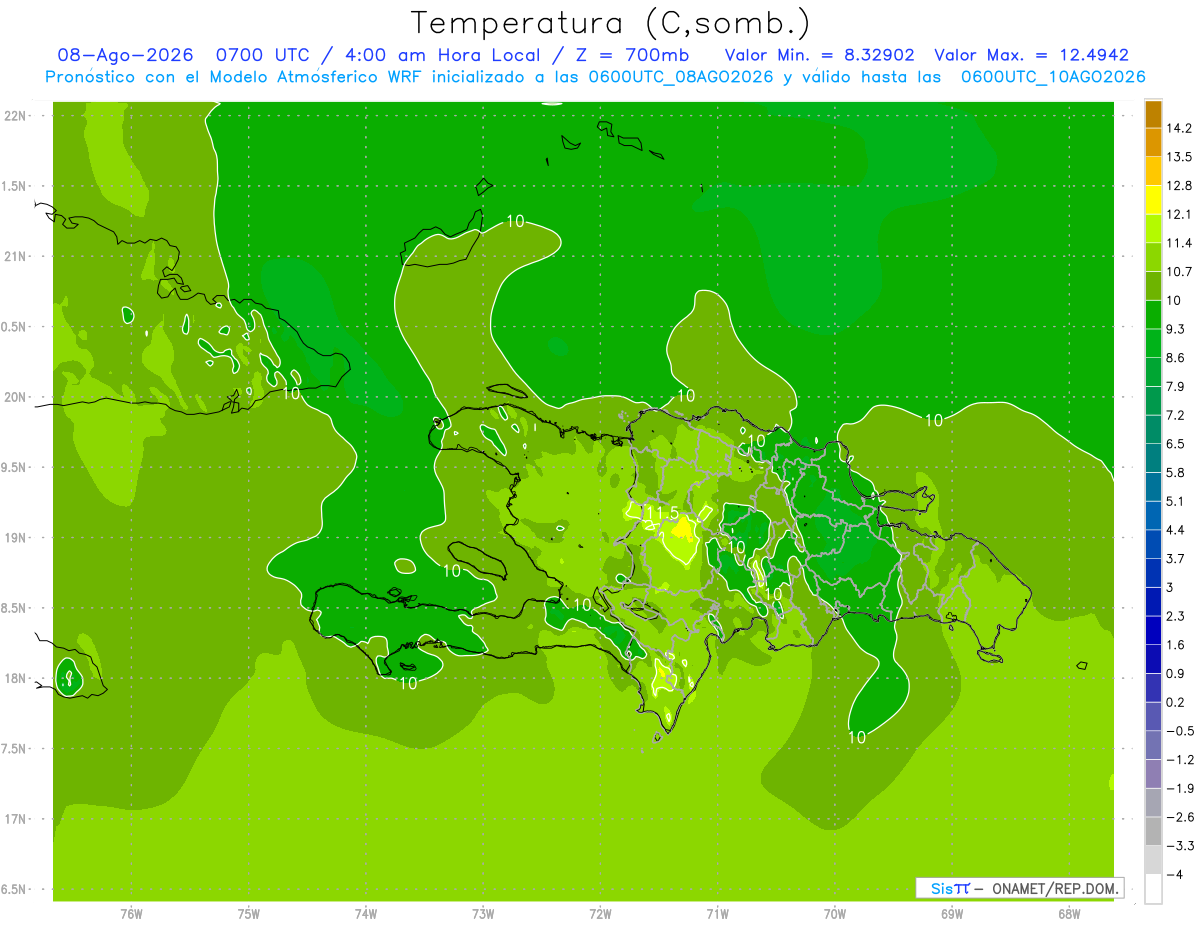The height and width of the screenshot is (927, 1200).
Task: Click the "76W" longitude label
Action: coord(131,914)
